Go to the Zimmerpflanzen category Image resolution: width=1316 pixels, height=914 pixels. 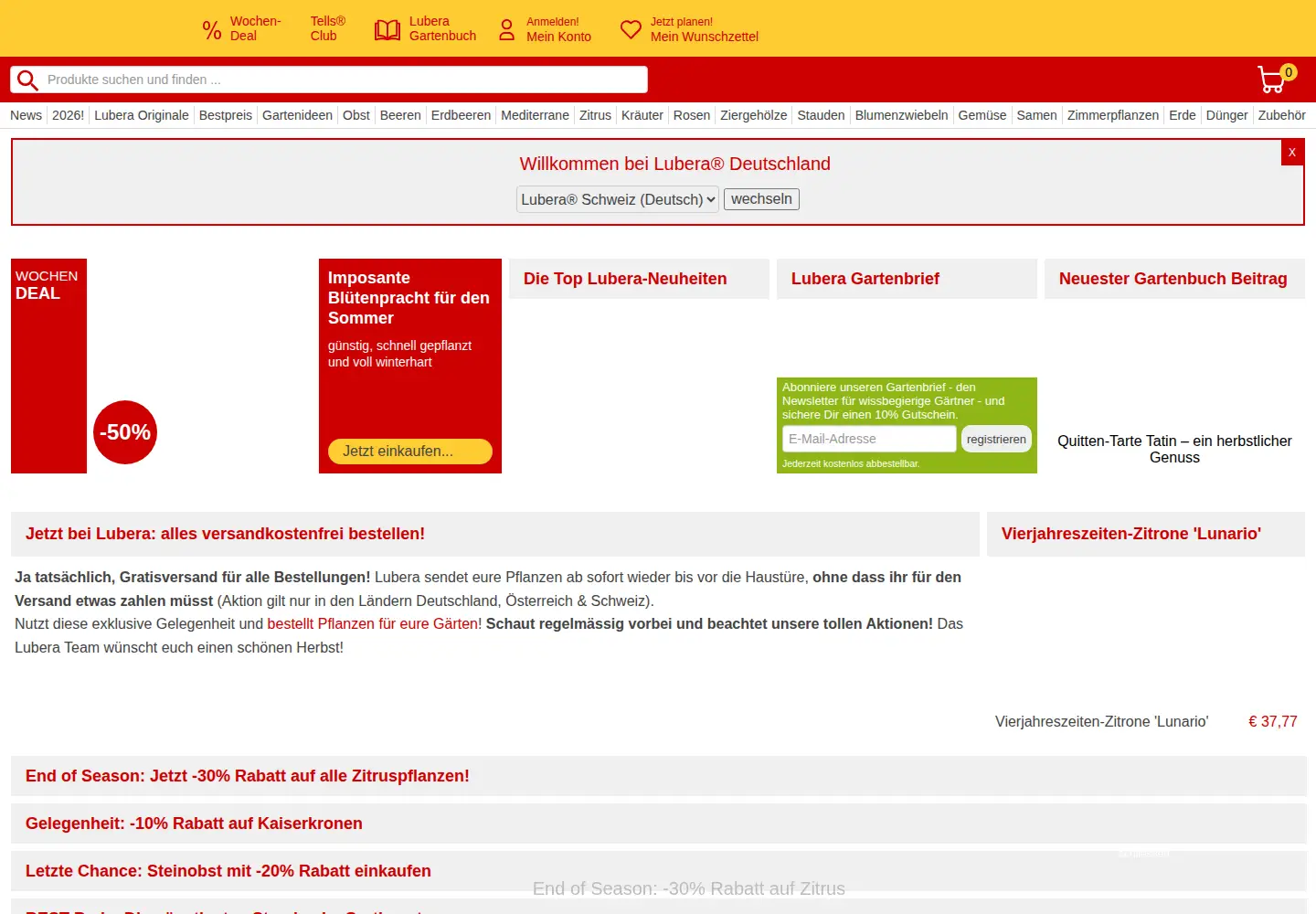click(x=1113, y=115)
